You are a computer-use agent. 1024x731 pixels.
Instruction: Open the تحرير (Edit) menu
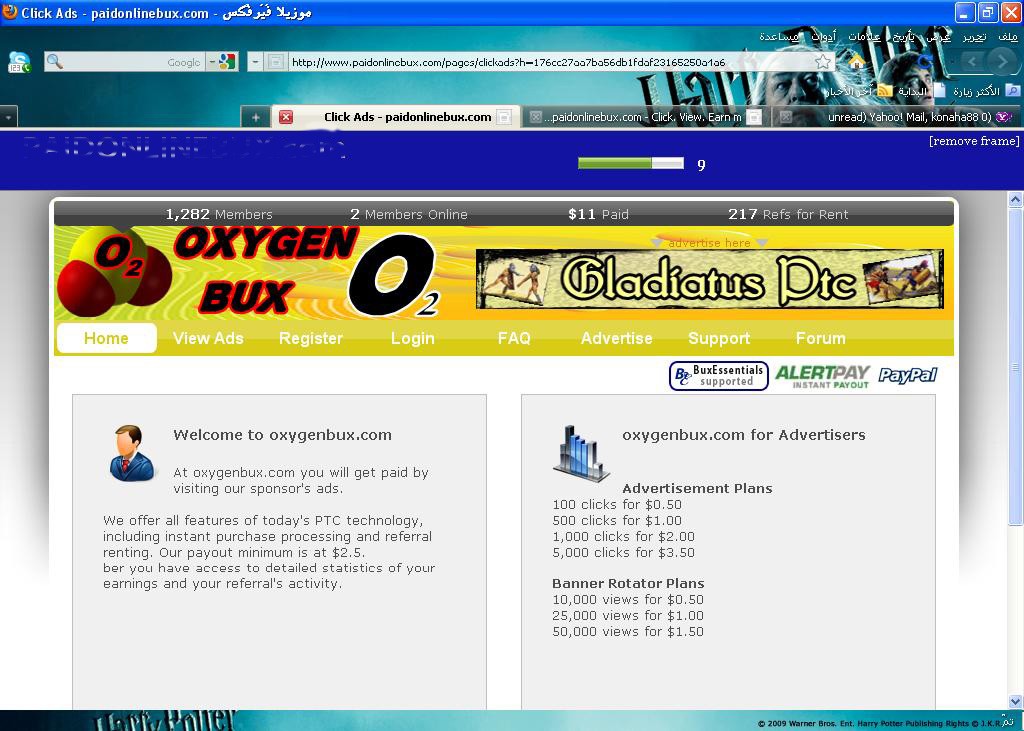click(974, 37)
